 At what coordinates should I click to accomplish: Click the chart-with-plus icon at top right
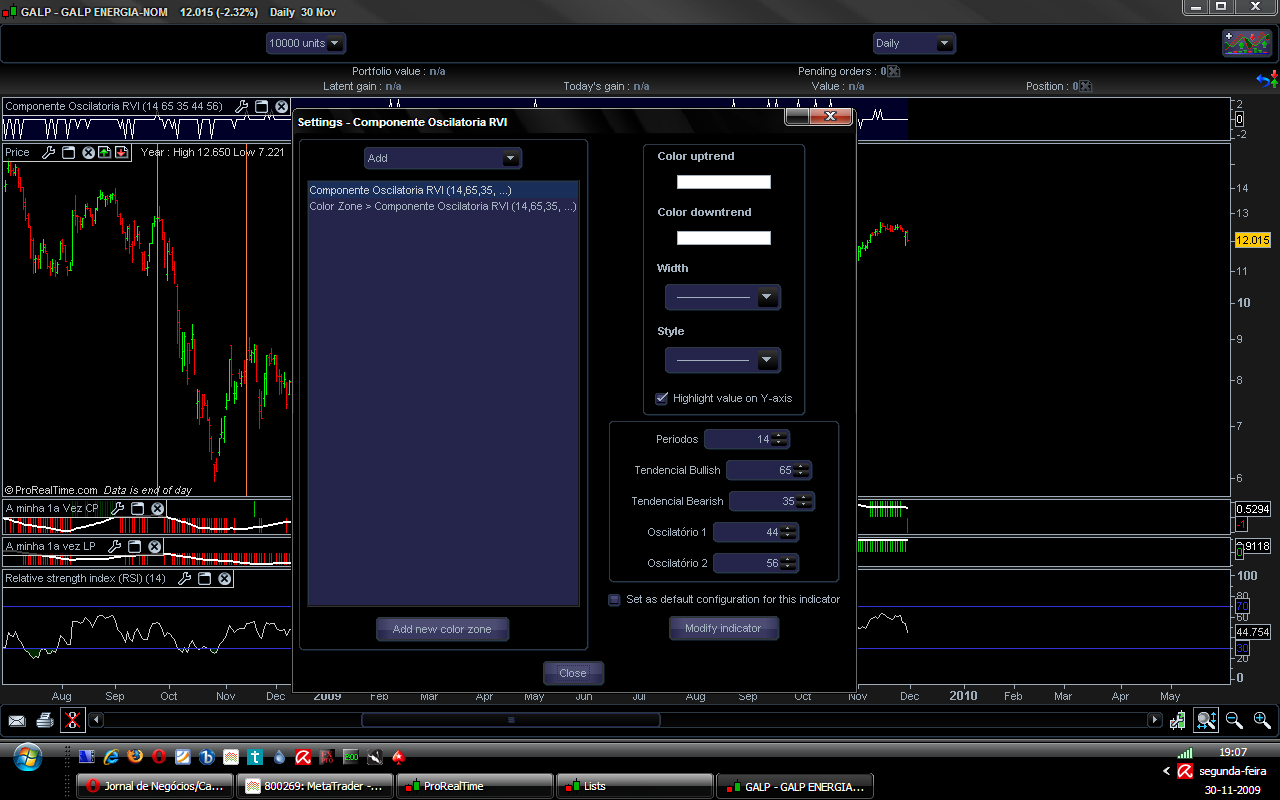click(1247, 43)
